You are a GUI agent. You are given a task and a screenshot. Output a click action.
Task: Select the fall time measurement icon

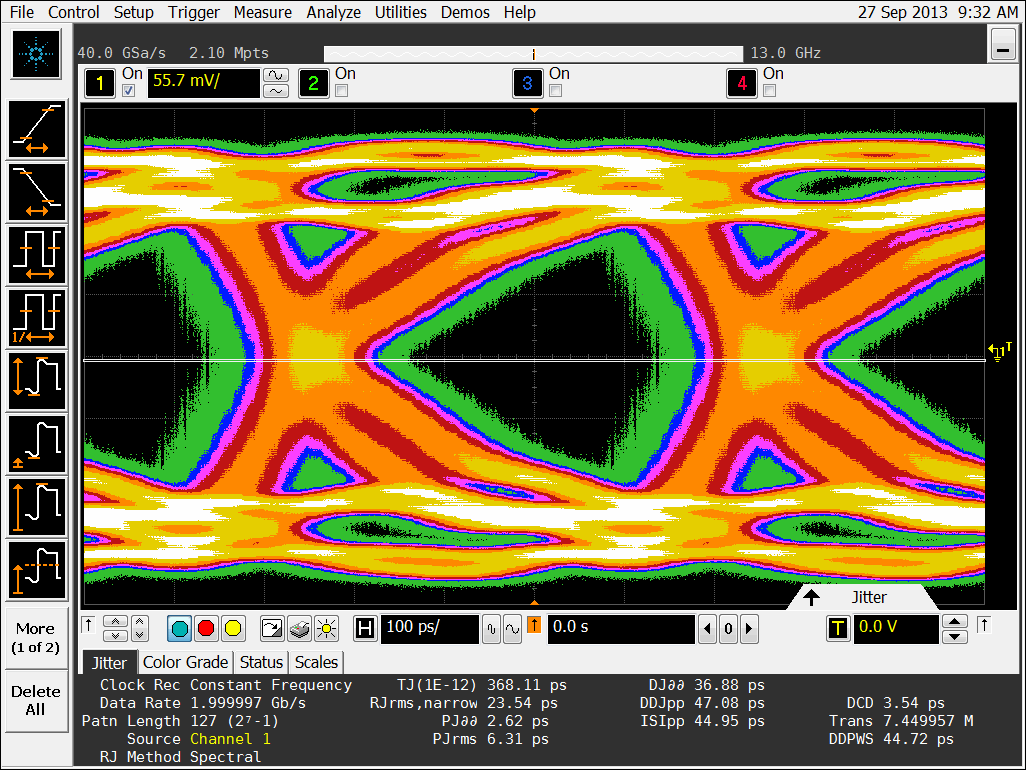pos(37,192)
